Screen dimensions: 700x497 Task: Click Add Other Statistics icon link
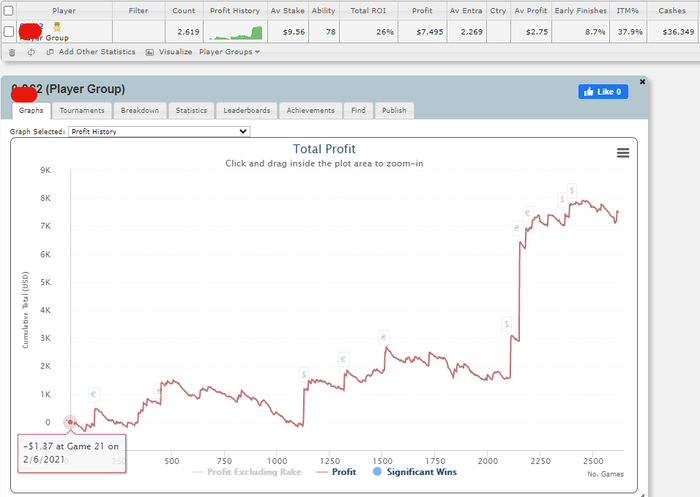pos(91,52)
